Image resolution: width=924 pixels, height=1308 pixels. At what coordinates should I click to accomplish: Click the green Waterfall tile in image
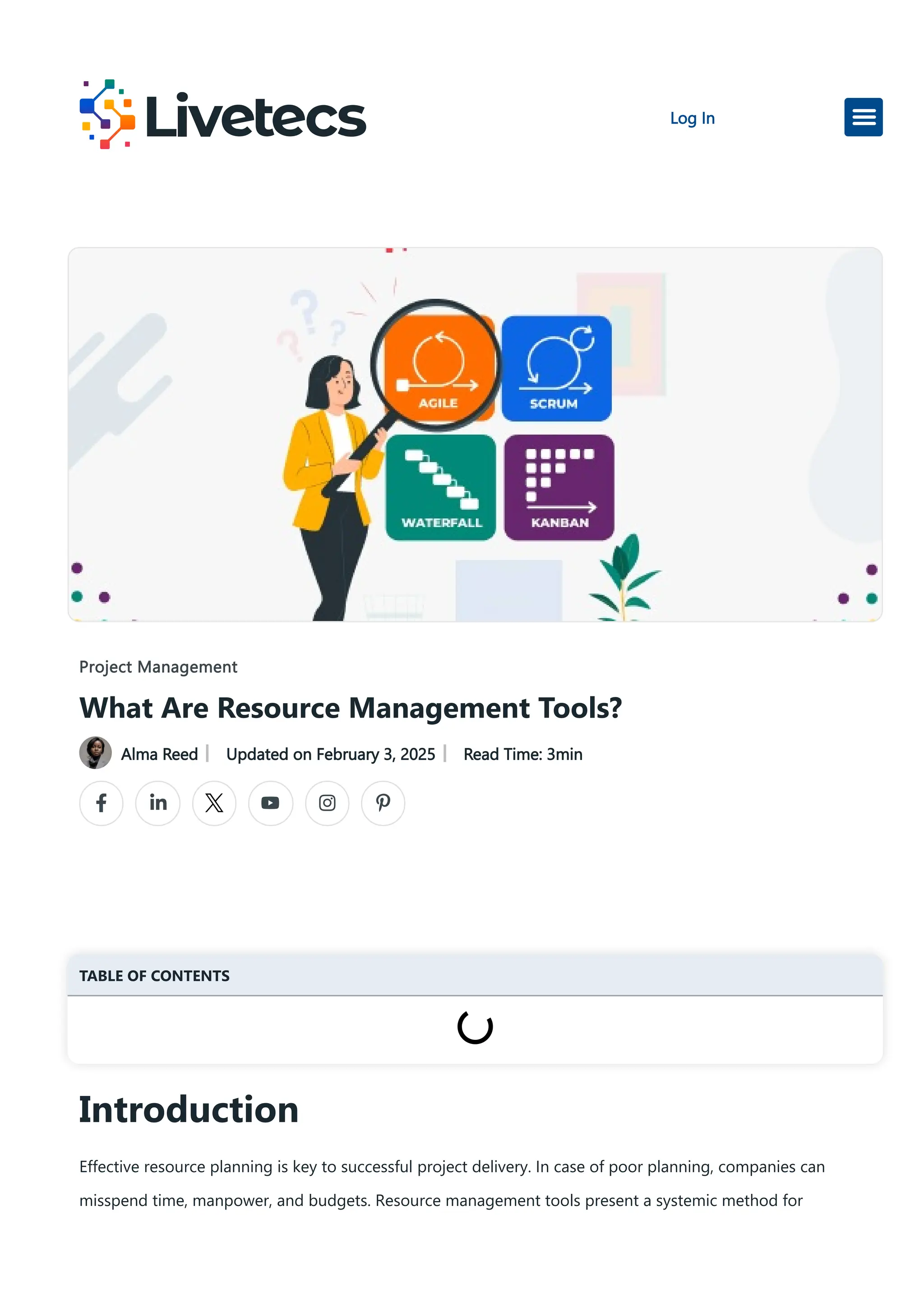[441, 487]
